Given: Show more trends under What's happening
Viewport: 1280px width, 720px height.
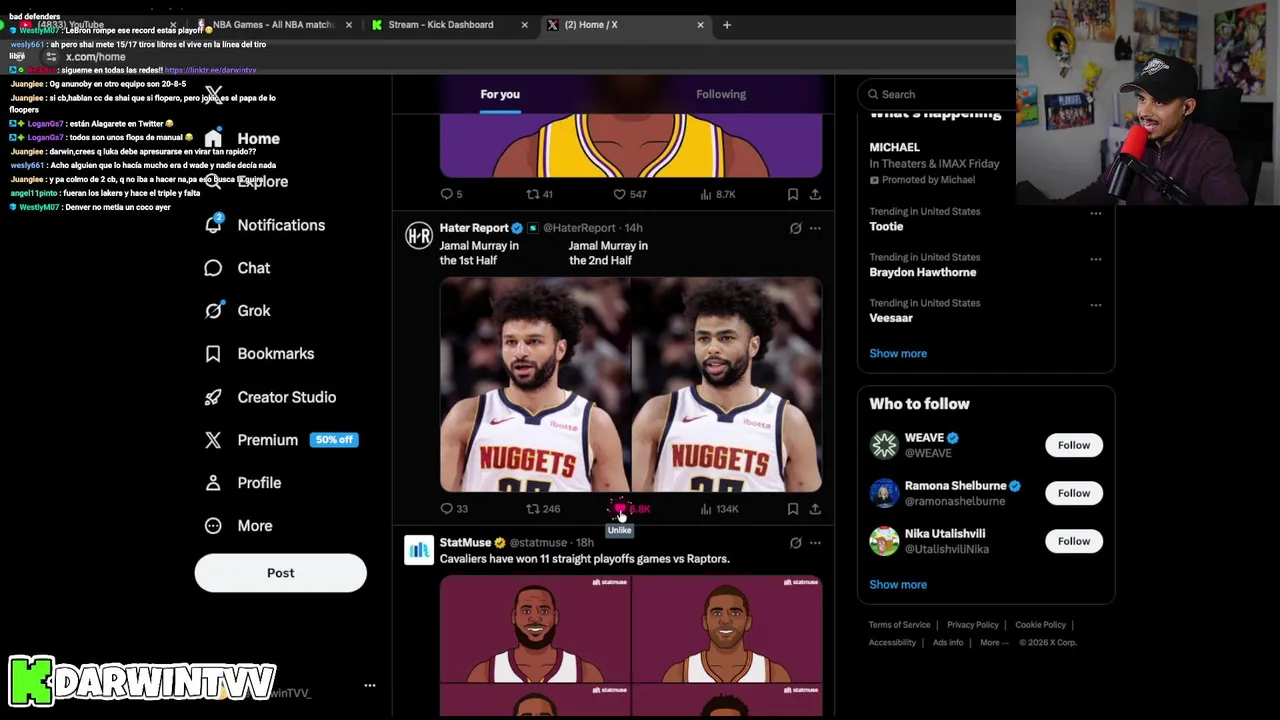Looking at the screenshot, I should [x=898, y=353].
